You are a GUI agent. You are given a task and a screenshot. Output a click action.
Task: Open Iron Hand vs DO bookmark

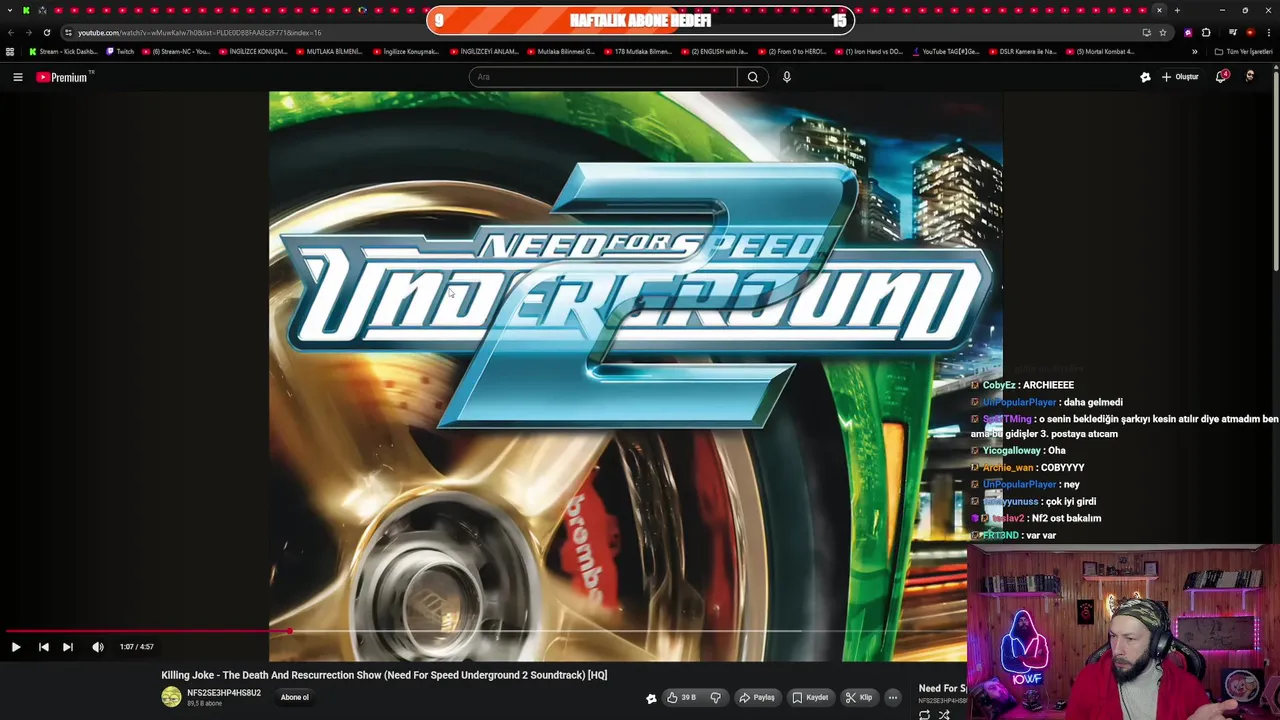pyautogui.click(x=868, y=51)
